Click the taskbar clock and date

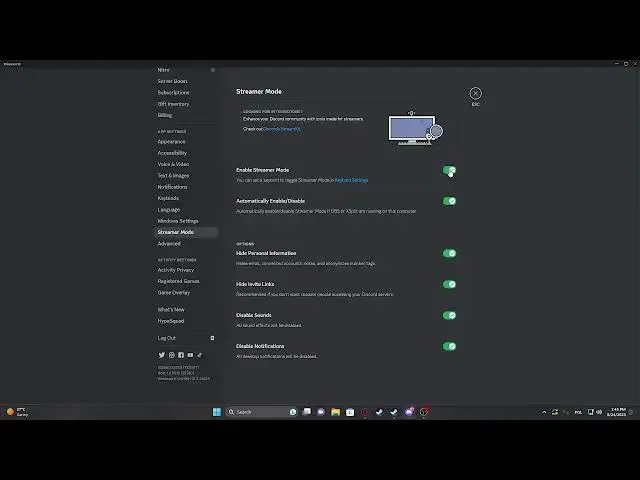616,412
